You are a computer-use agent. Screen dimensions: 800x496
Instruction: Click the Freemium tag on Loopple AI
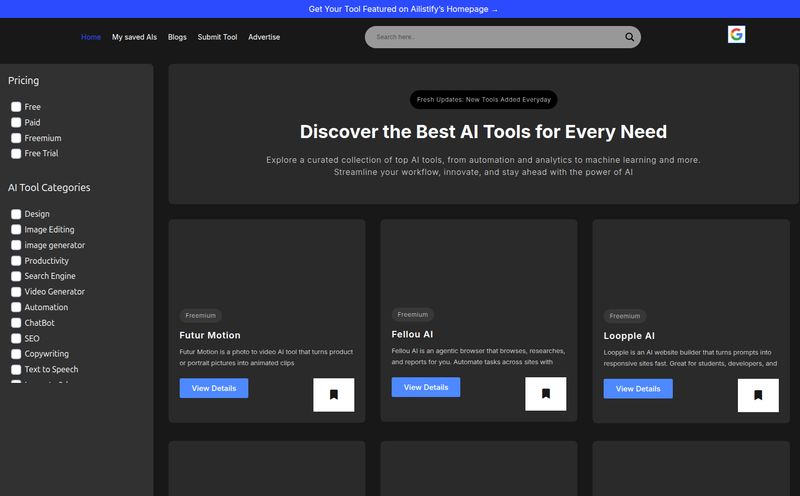pos(624,316)
